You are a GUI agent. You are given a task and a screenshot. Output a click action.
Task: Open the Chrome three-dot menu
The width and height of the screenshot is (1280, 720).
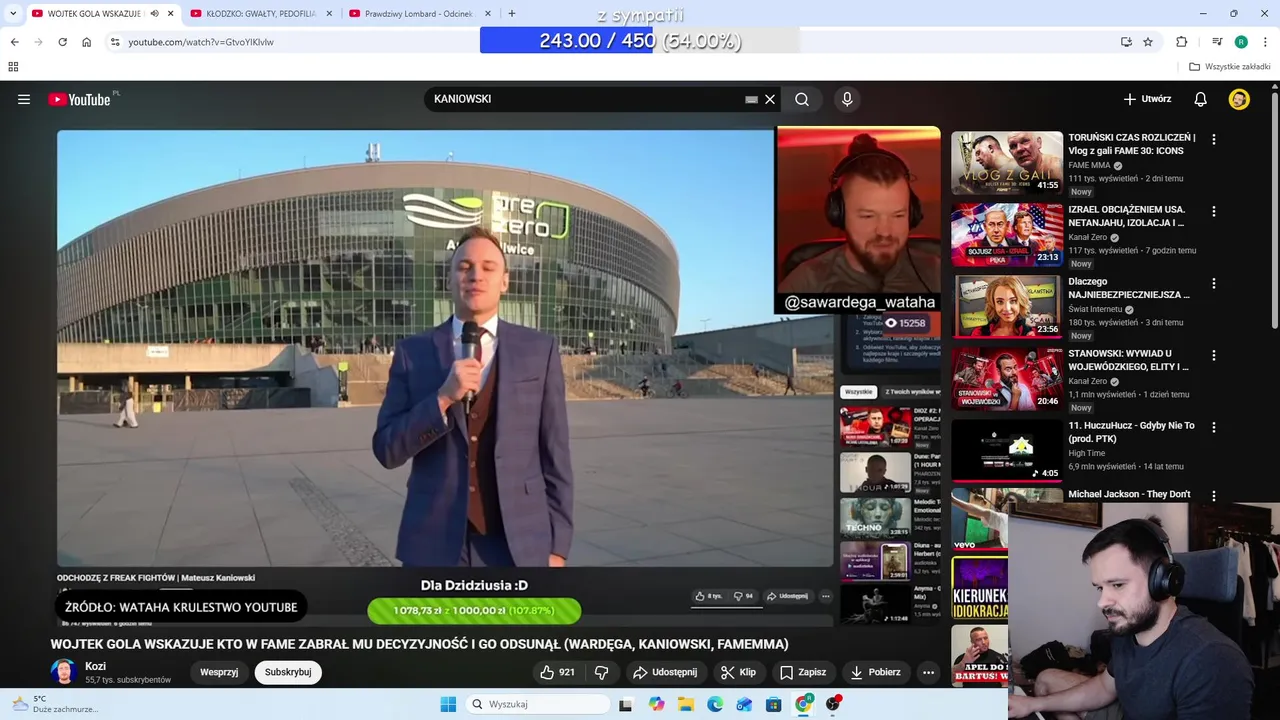[x=1265, y=42]
